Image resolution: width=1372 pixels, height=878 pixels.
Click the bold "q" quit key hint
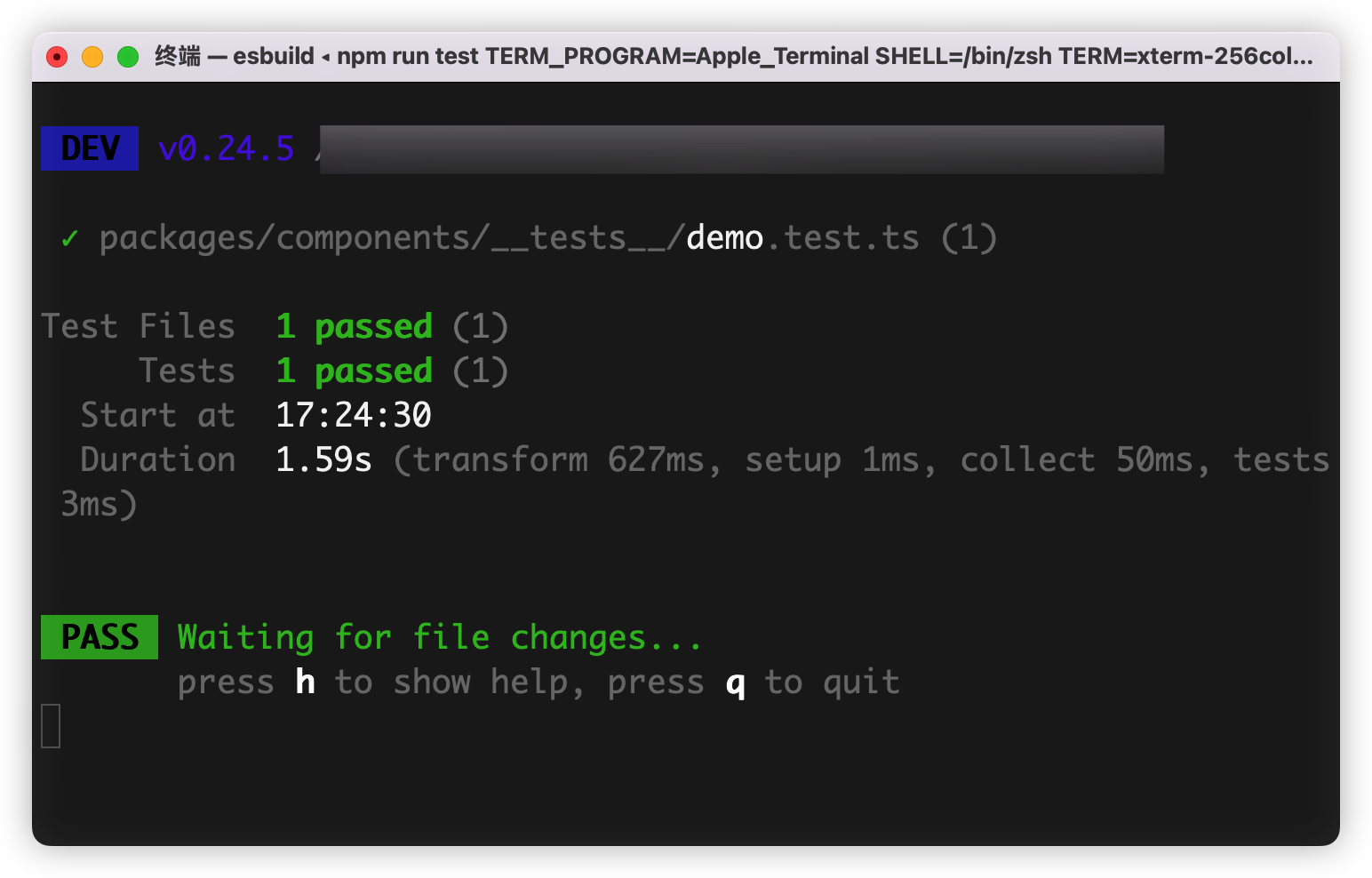point(735,683)
